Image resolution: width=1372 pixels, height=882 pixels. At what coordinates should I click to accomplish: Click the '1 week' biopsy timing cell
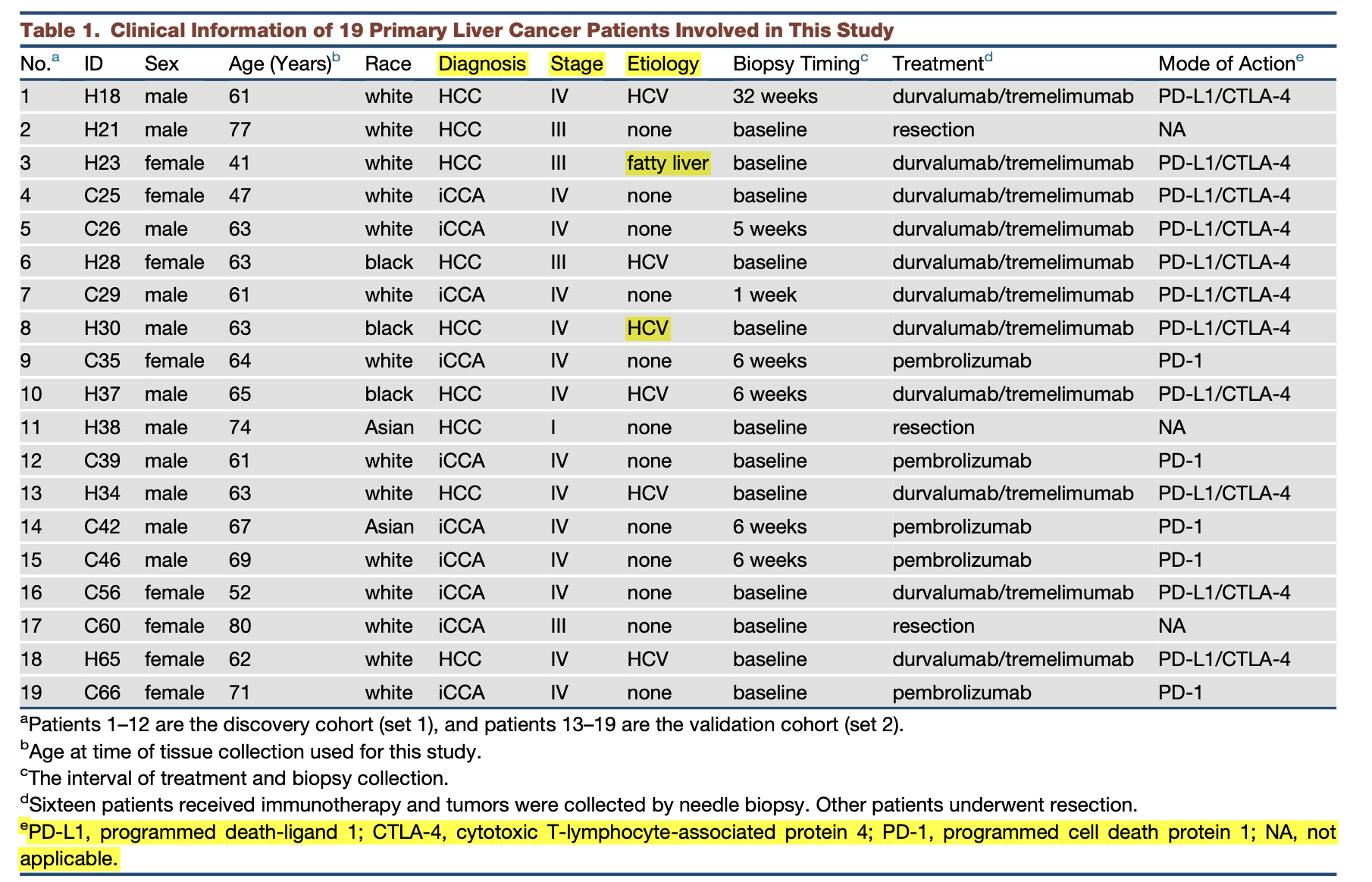pos(765,295)
